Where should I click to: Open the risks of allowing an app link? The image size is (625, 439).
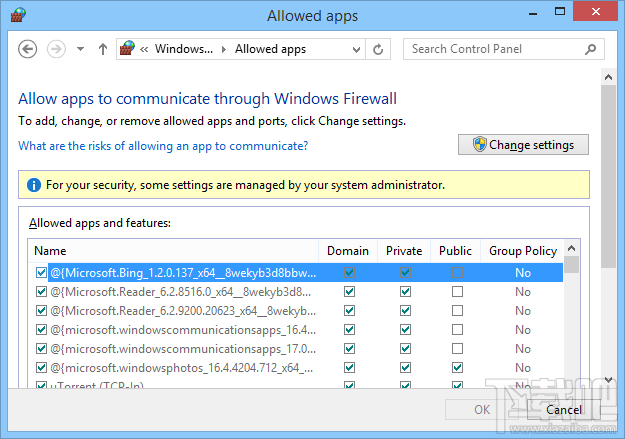click(163, 146)
